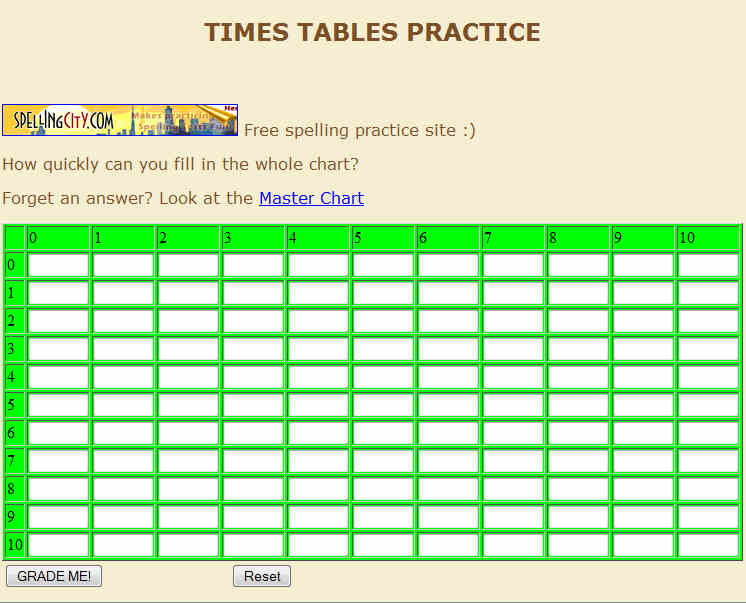Click the input at row 4 column 7
746x604 pixels.
click(513, 377)
